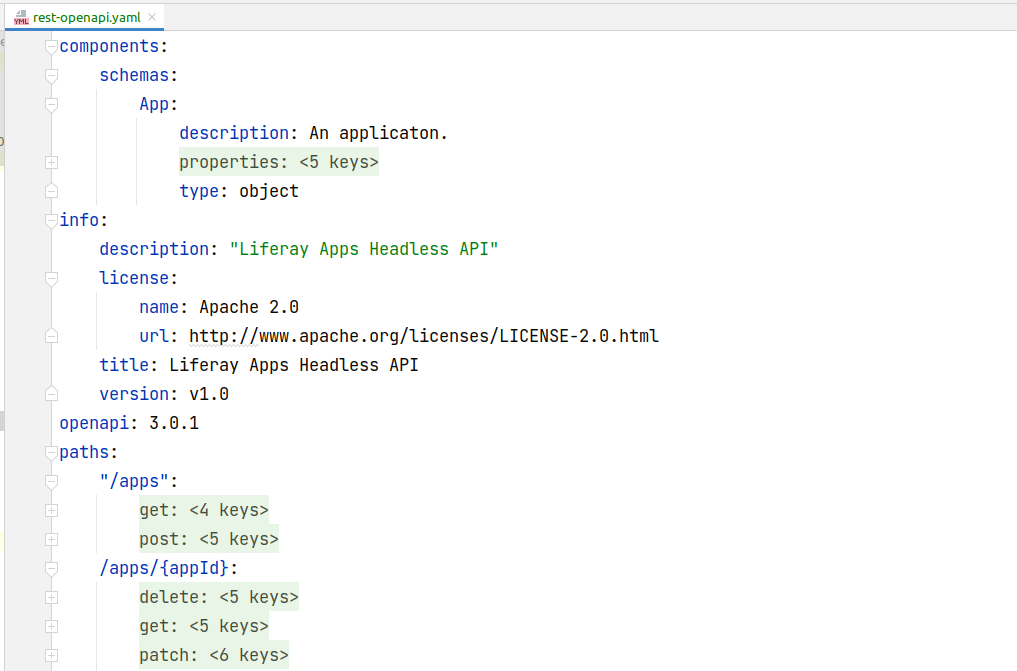The height and width of the screenshot is (671, 1017).
Task: Expand the folded patch: <6 keys> block
Action: (x=51, y=655)
